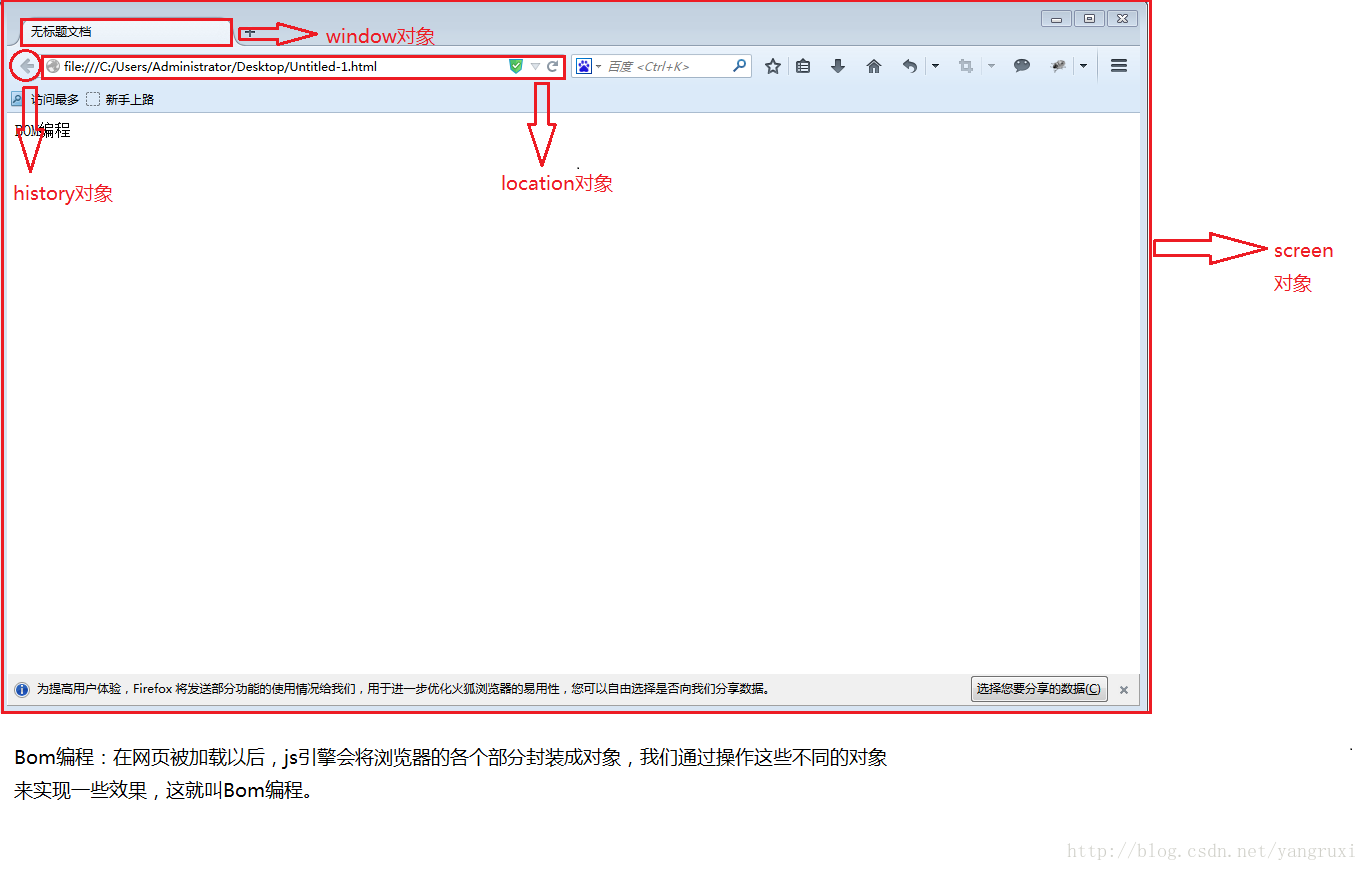Expand the dropdown next to the fly icon
Viewport: 1368px width, 871px height.
point(1083,67)
